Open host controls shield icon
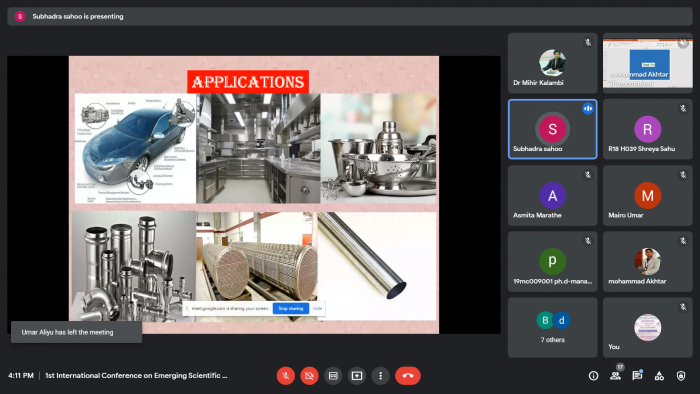The width and height of the screenshot is (700, 394). click(x=681, y=376)
